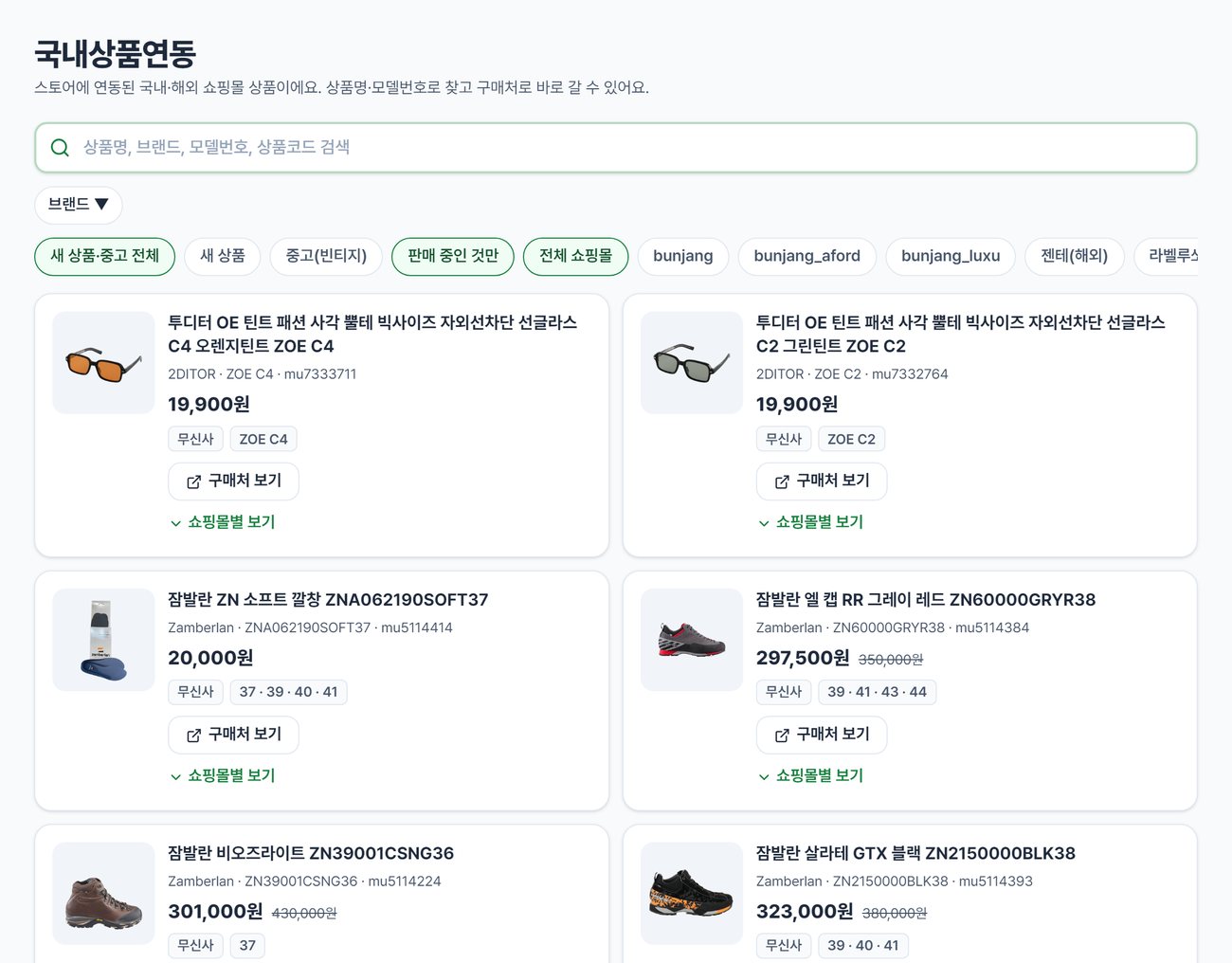Open the Zamberlan insole product thumbnail
1232x963 pixels.
(103, 640)
